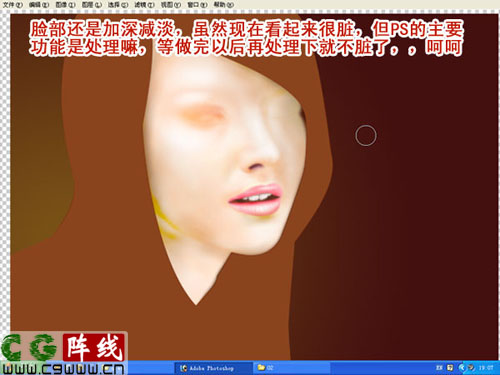
Task: Expand hidden system tray icons arrow
Action: pyautogui.click(x=462, y=368)
